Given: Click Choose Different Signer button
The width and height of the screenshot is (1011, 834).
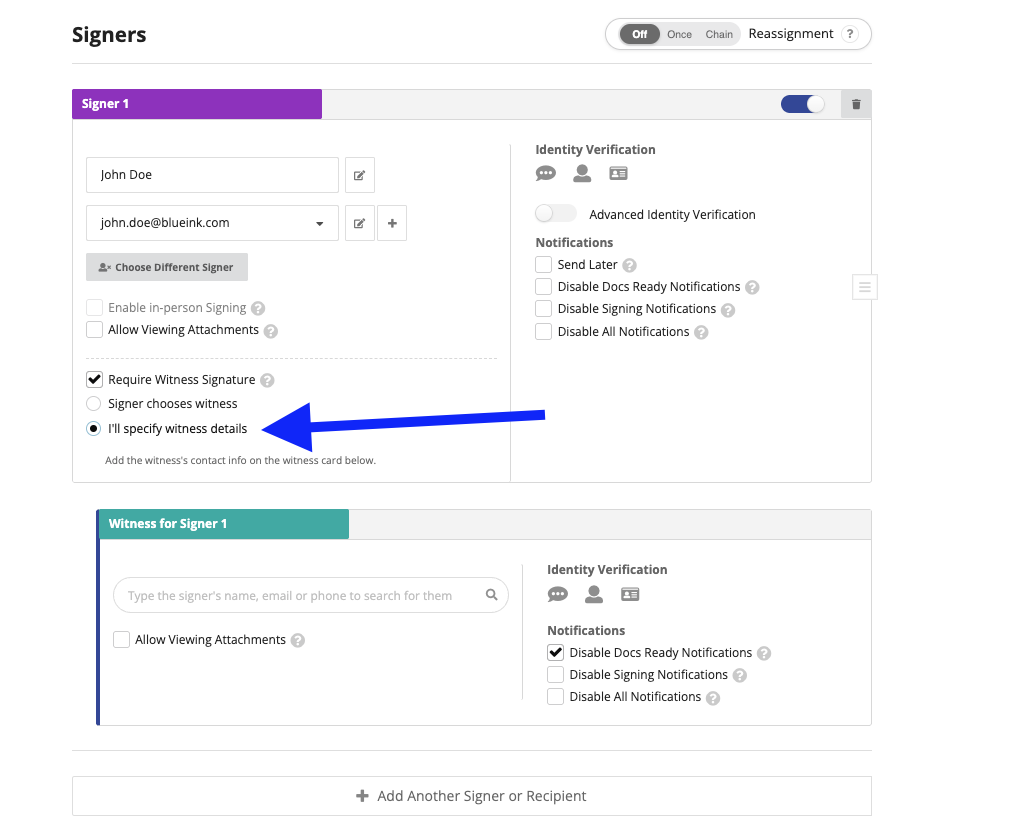Looking at the screenshot, I should coord(167,267).
